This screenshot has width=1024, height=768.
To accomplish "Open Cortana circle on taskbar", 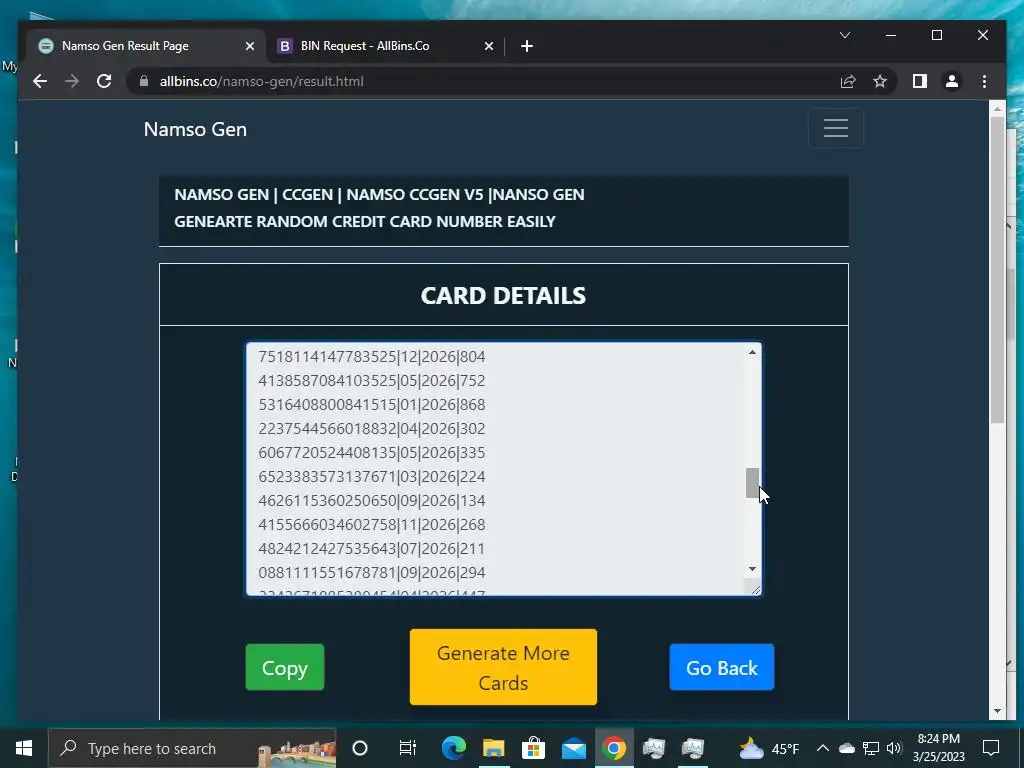I will pos(360,748).
